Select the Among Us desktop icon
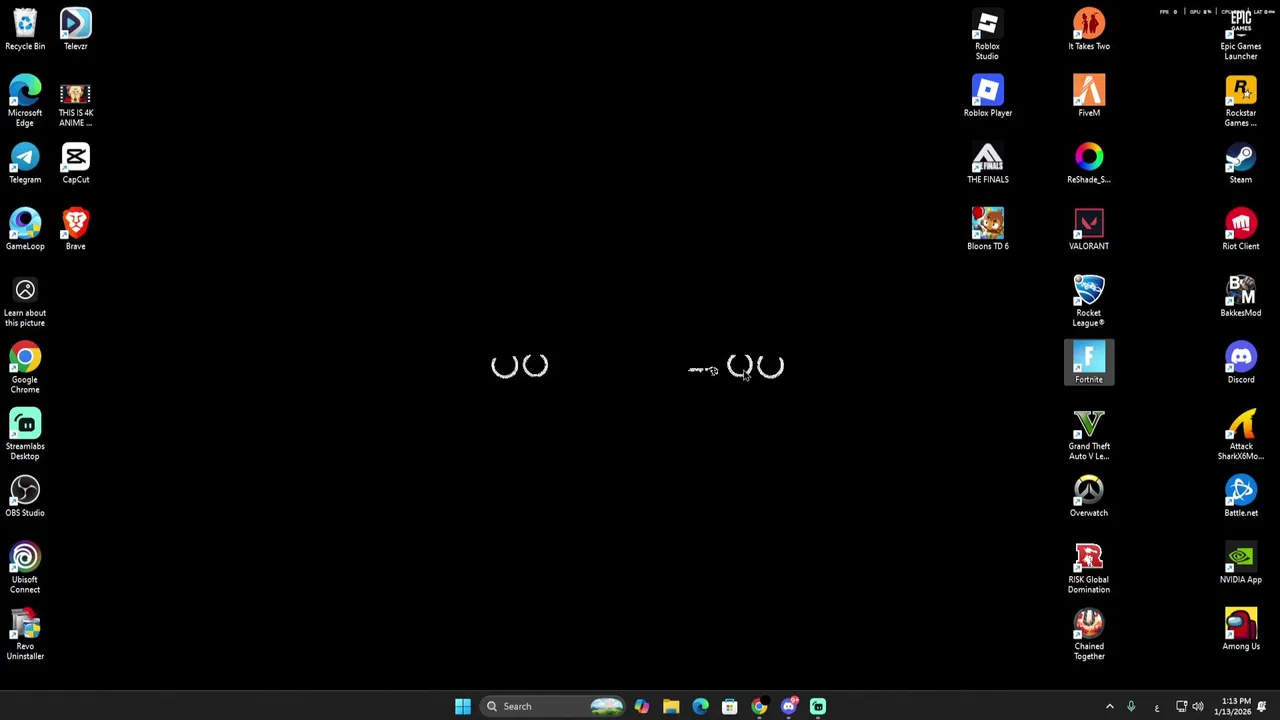The image size is (1280, 720). pos(1240,630)
